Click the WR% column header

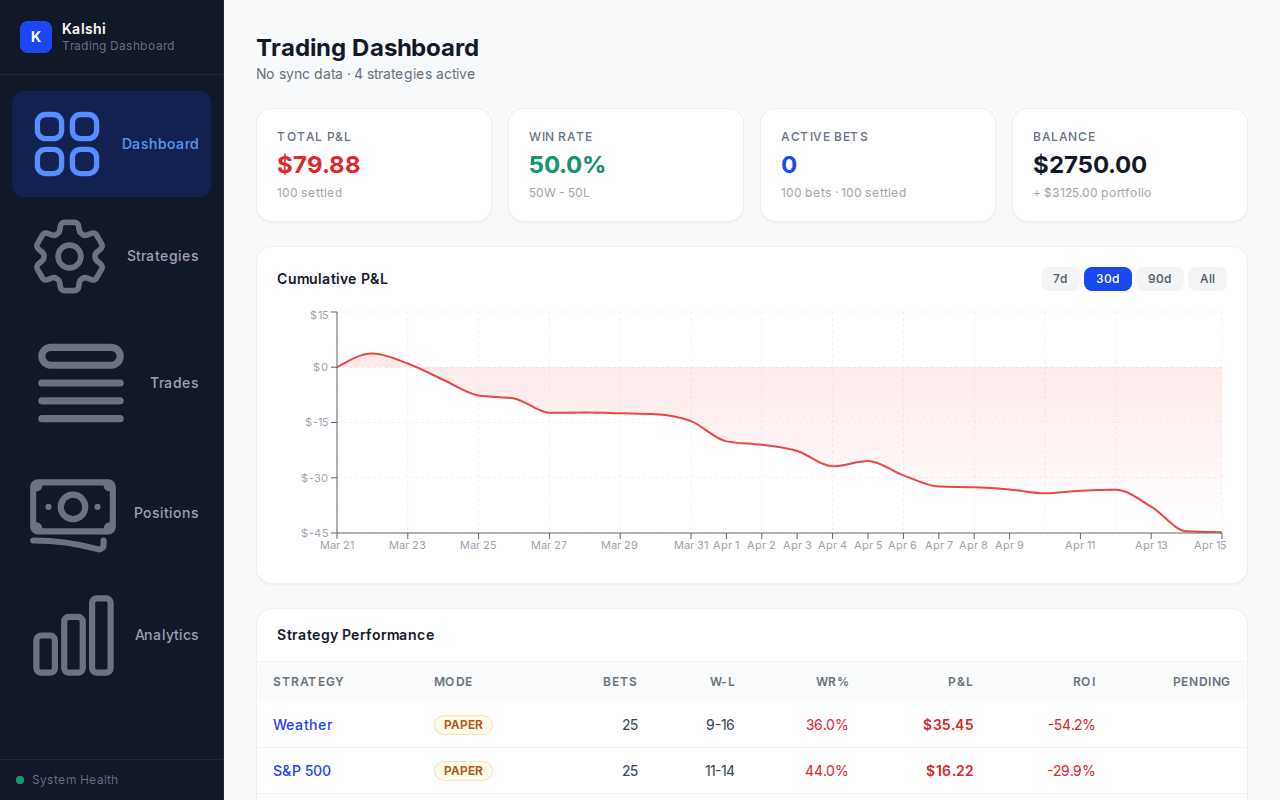coord(832,682)
